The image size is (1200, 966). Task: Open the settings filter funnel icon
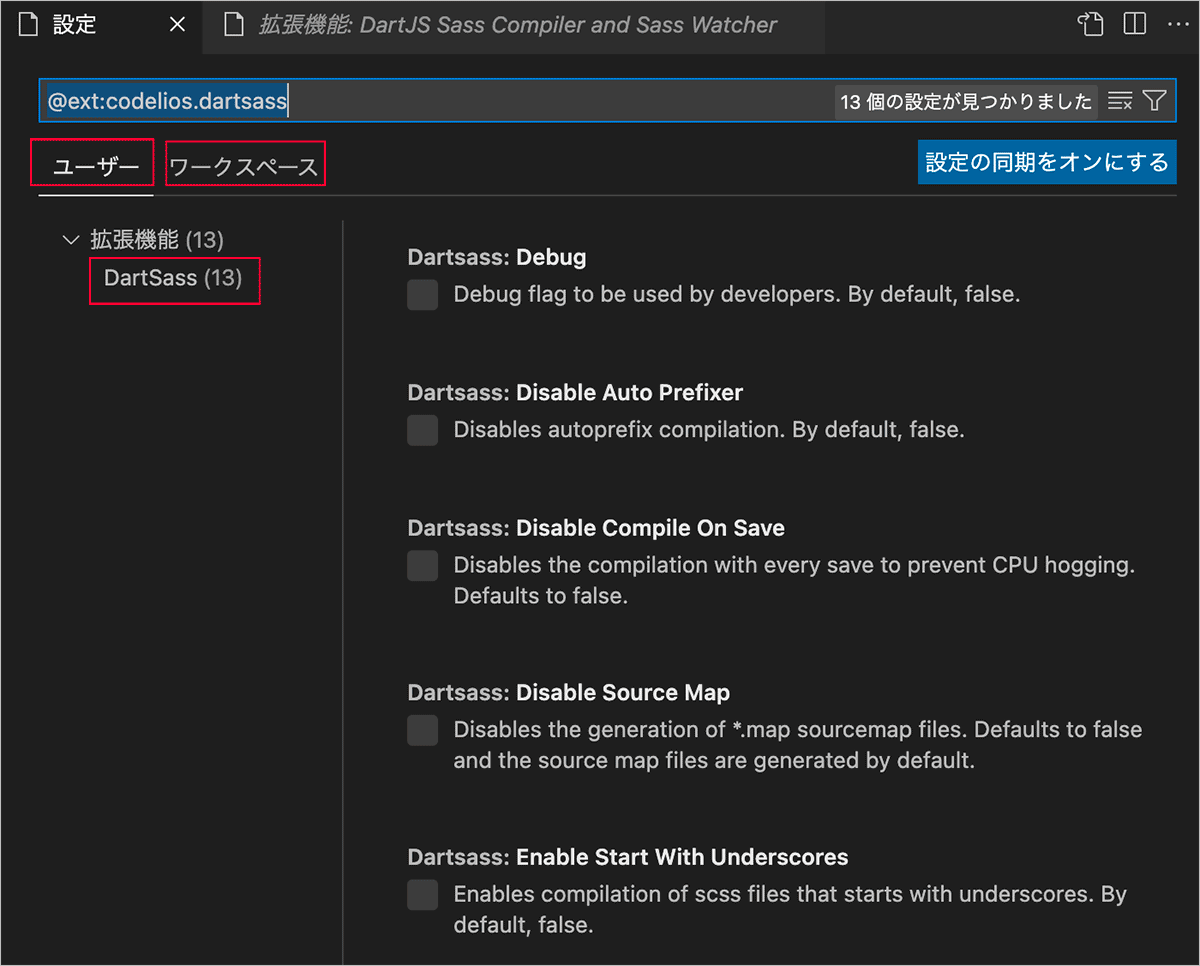point(1154,101)
